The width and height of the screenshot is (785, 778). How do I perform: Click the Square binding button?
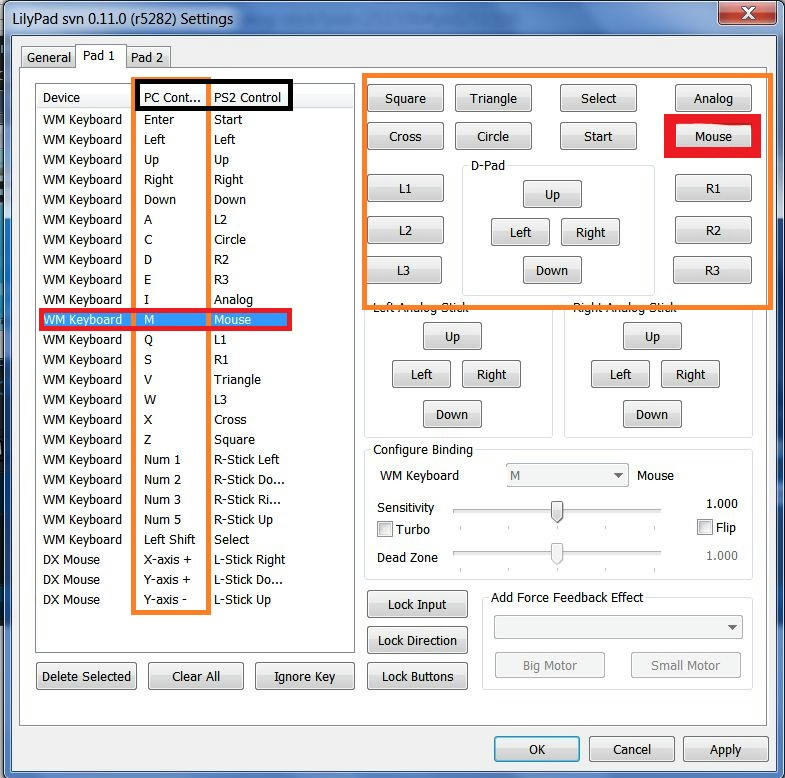[x=406, y=98]
